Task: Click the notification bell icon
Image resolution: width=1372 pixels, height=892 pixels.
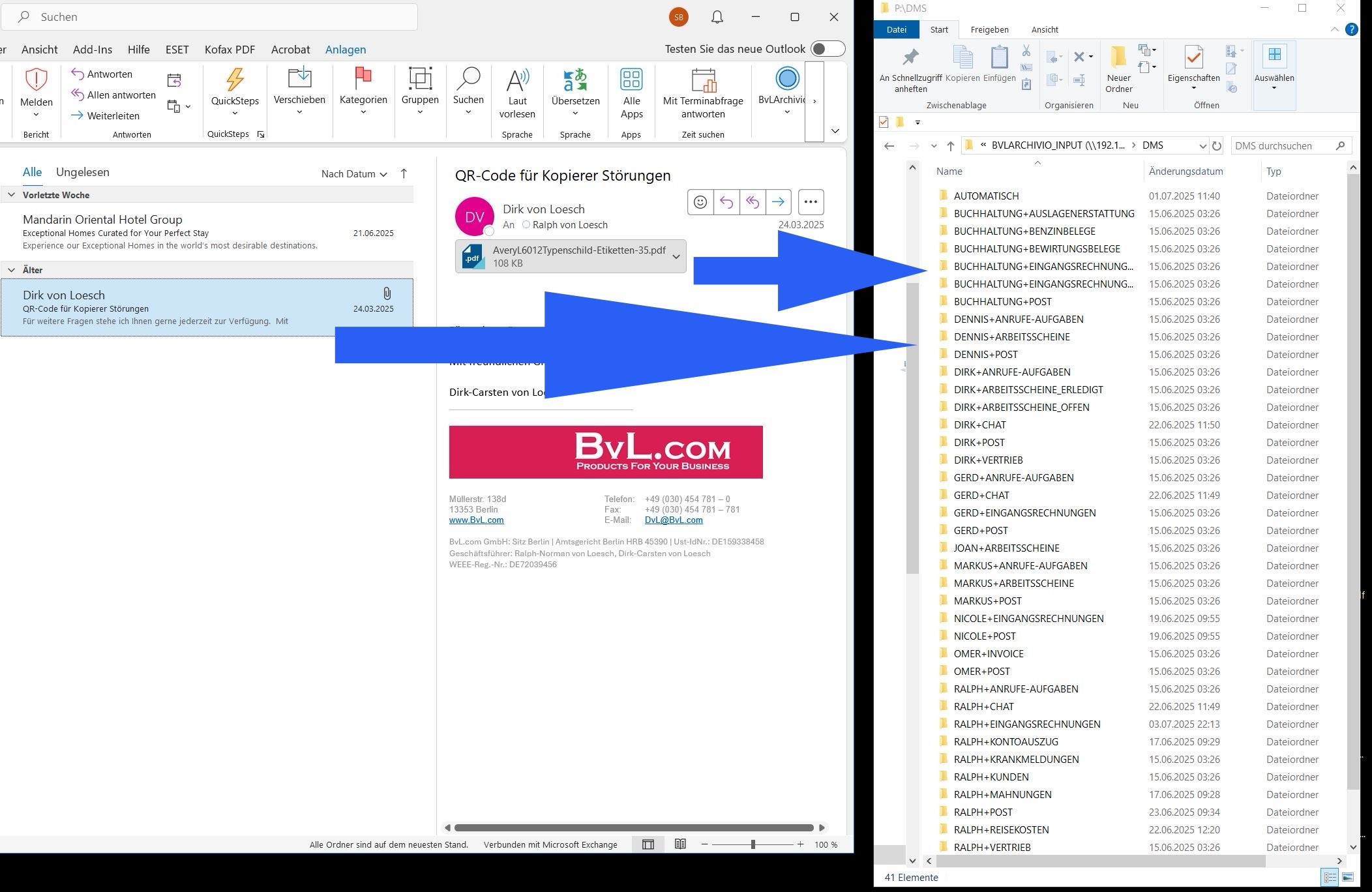Action: [717, 17]
